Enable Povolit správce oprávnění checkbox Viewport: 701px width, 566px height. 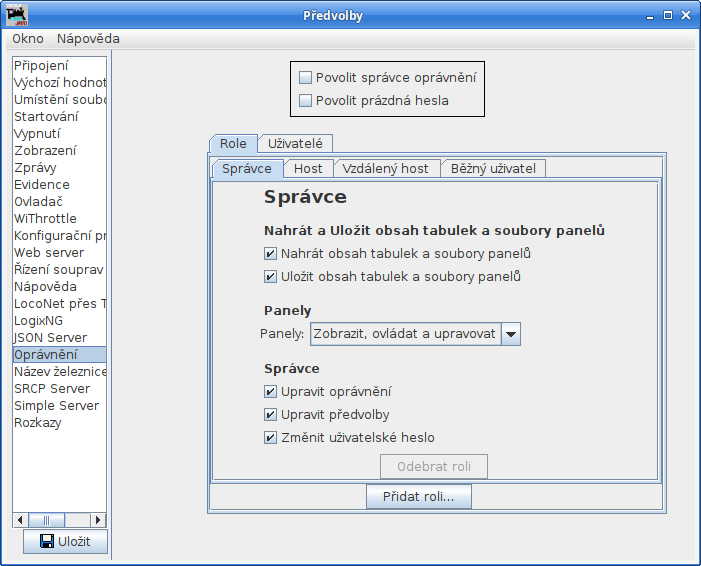pyautogui.click(x=306, y=77)
